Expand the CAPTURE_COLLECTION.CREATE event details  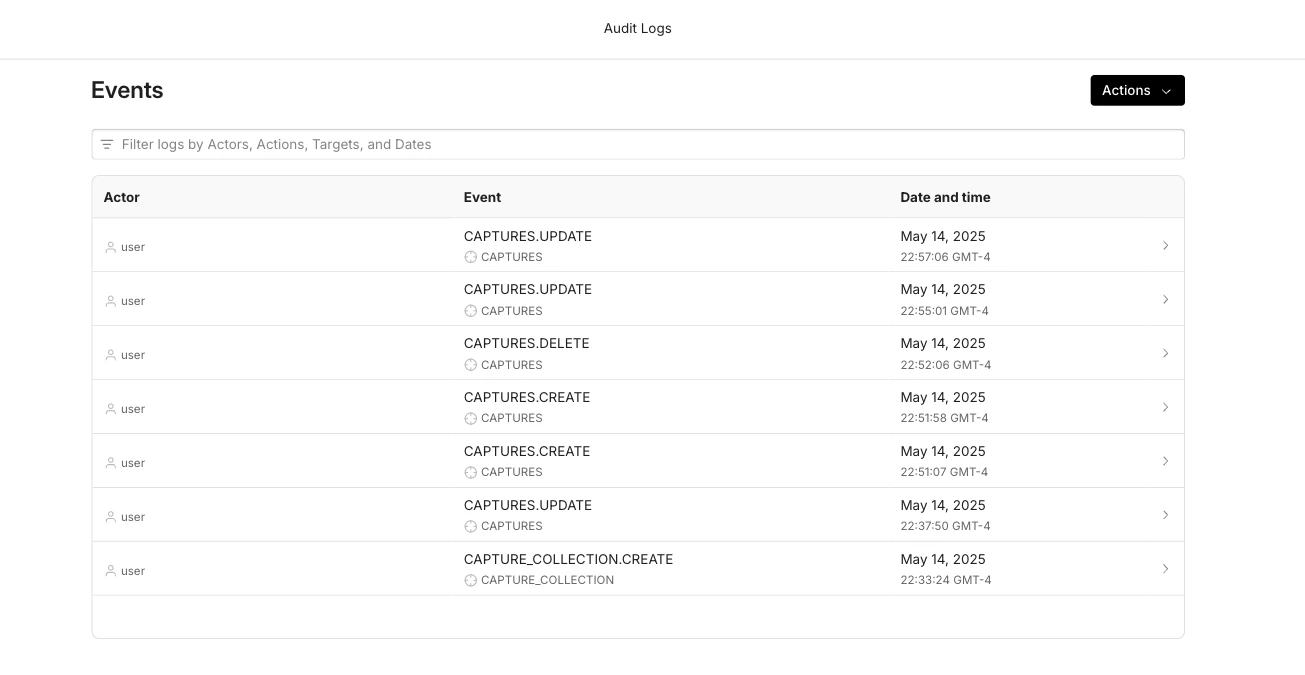tap(1165, 568)
